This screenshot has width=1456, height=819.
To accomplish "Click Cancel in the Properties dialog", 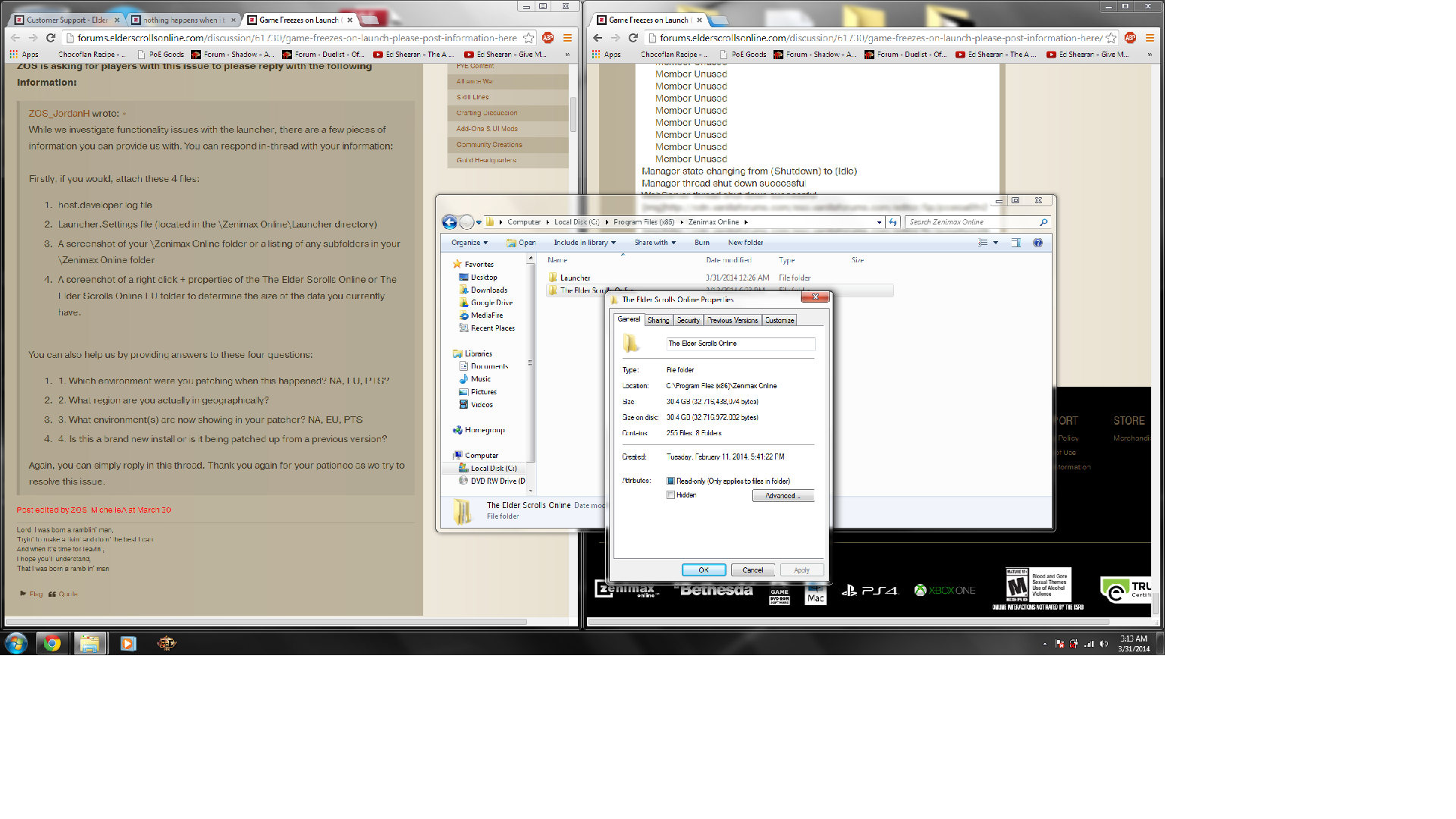I will [753, 570].
